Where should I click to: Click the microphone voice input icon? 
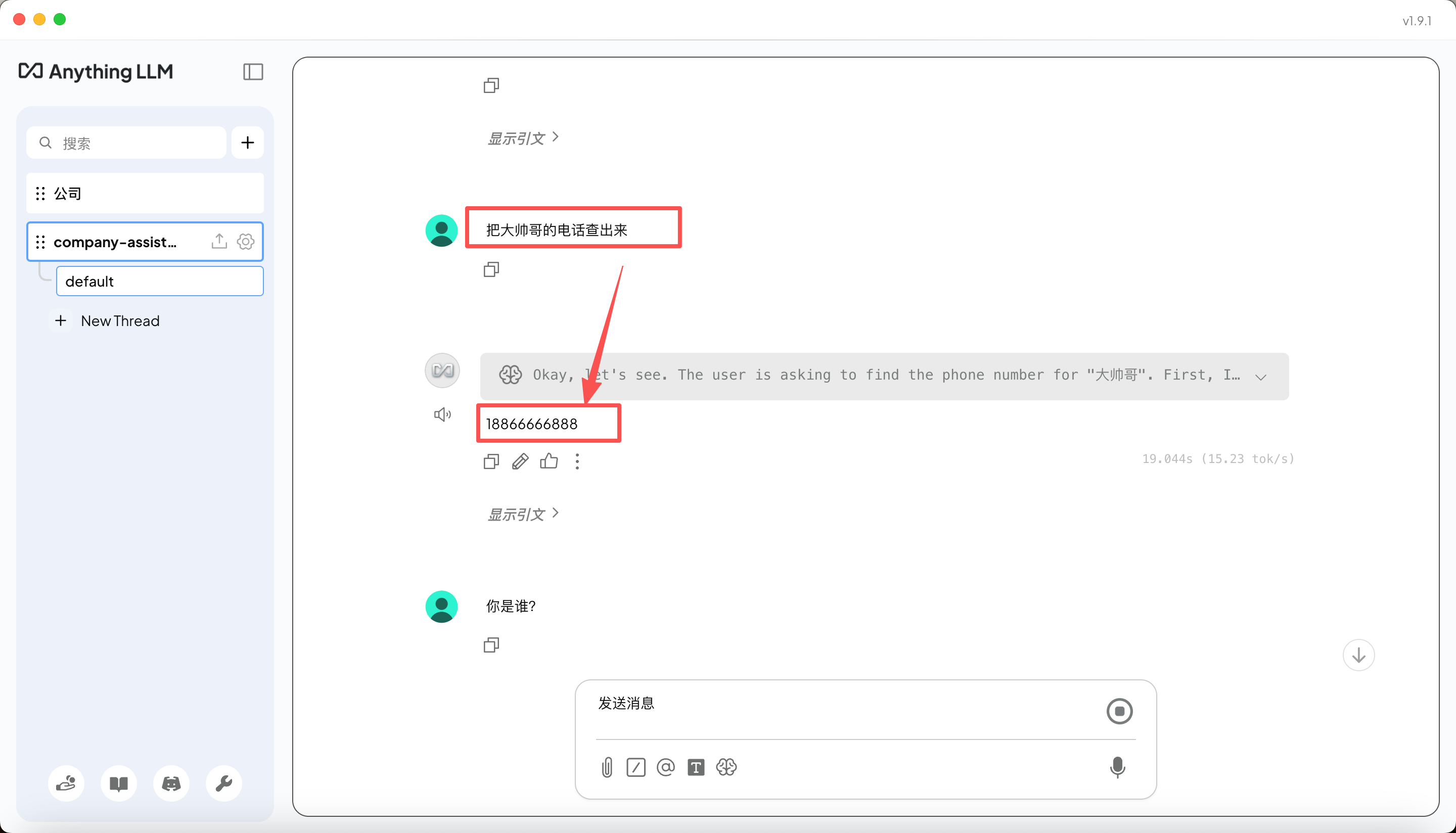coord(1117,767)
